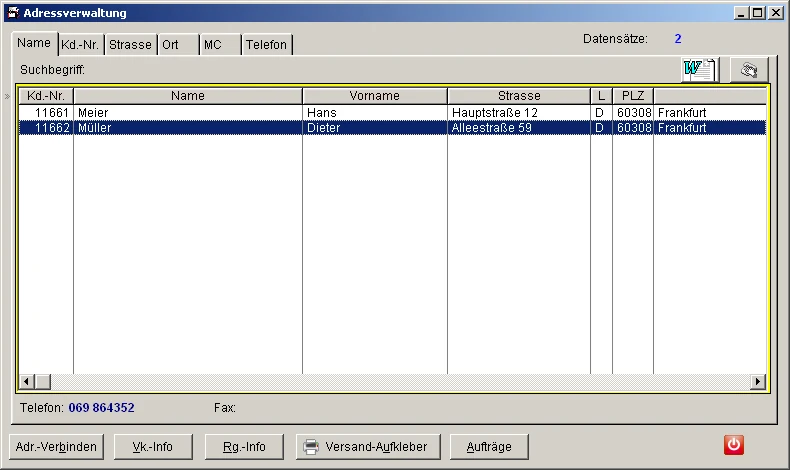790x470 pixels.
Task: Open the MC tab
Action: 220,45
